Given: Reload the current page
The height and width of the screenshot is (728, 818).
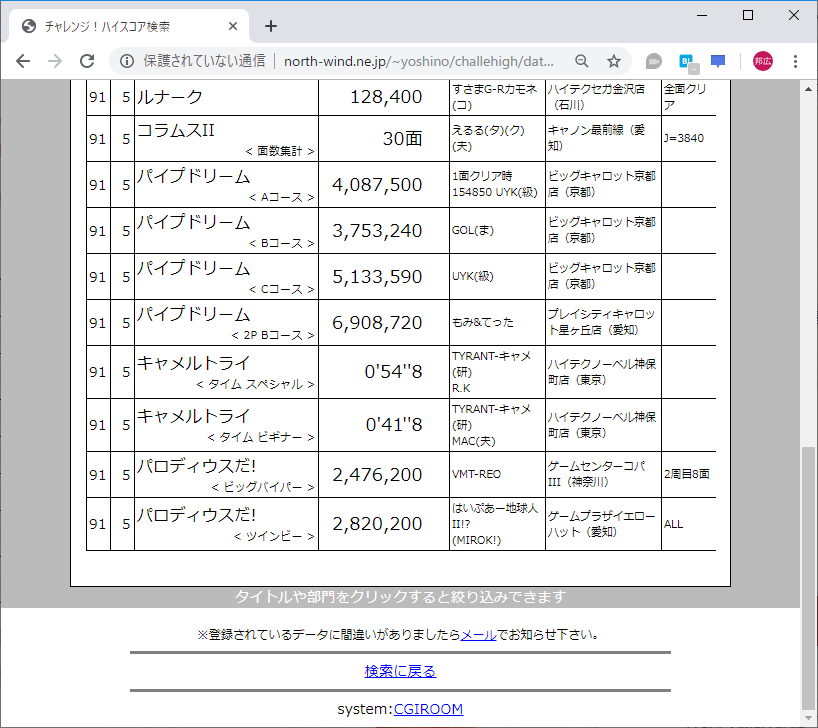Looking at the screenshot, I should pyautogui.click(x=87, y=61).
